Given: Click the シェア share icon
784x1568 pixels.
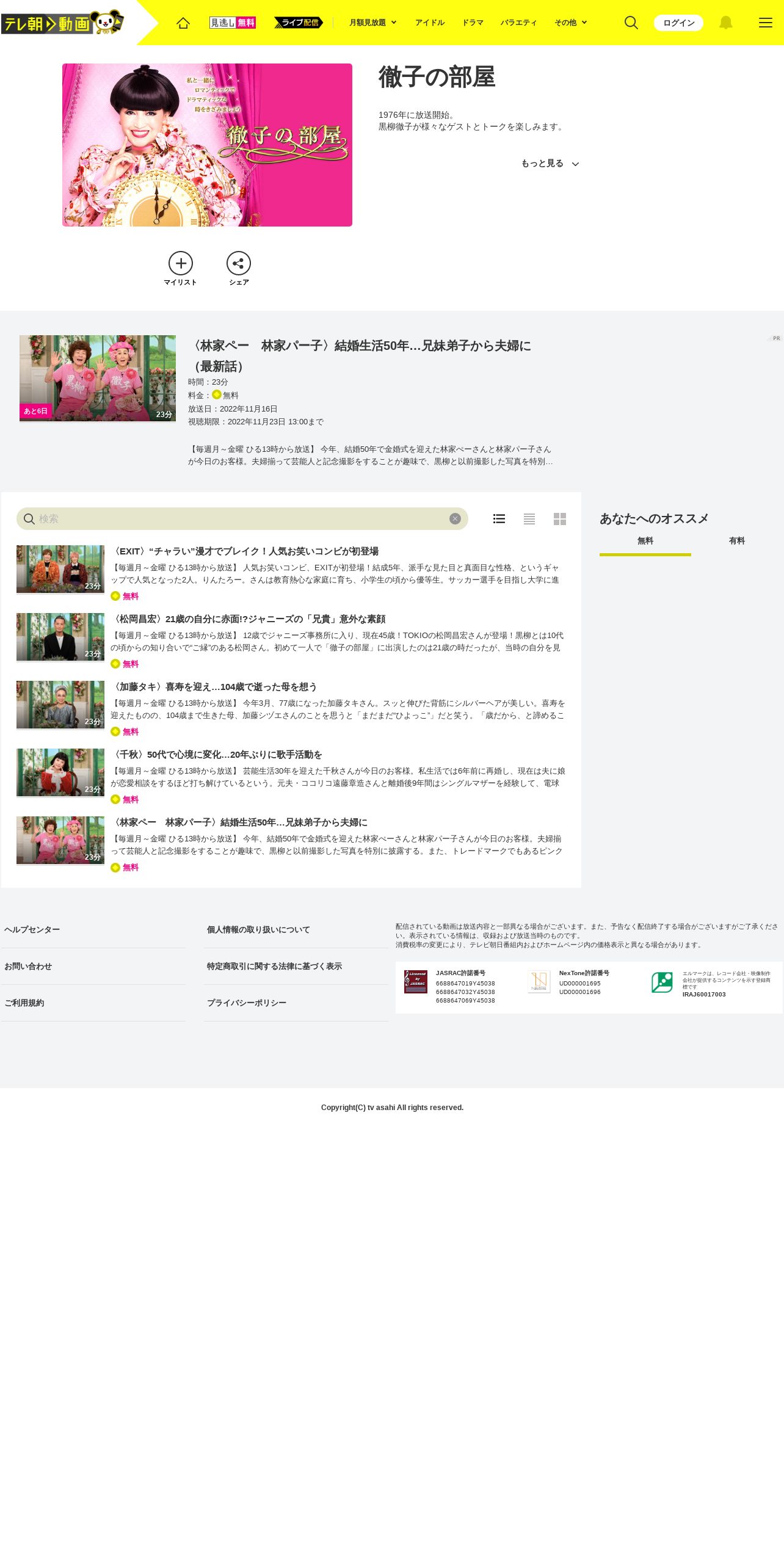Looking at the screenshot, I should click(239, 269).
